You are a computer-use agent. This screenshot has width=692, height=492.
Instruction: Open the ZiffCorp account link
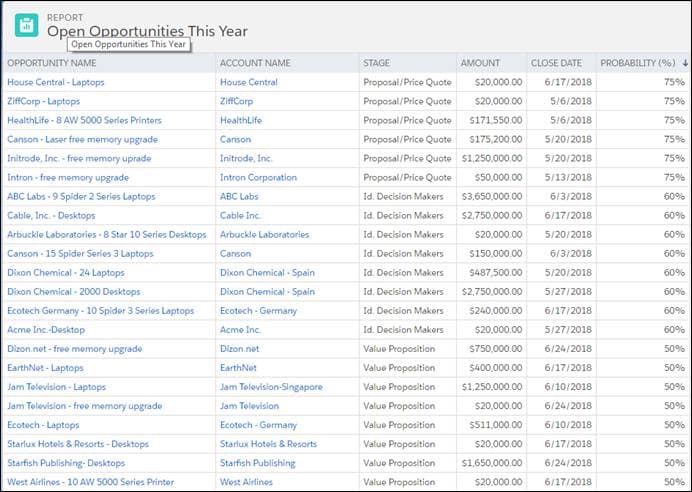pos(236,101)
